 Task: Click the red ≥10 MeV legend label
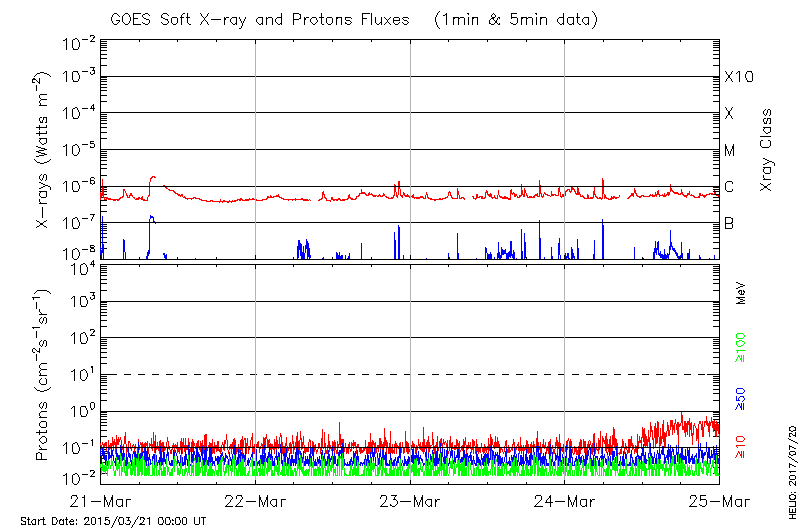[741, 447]
